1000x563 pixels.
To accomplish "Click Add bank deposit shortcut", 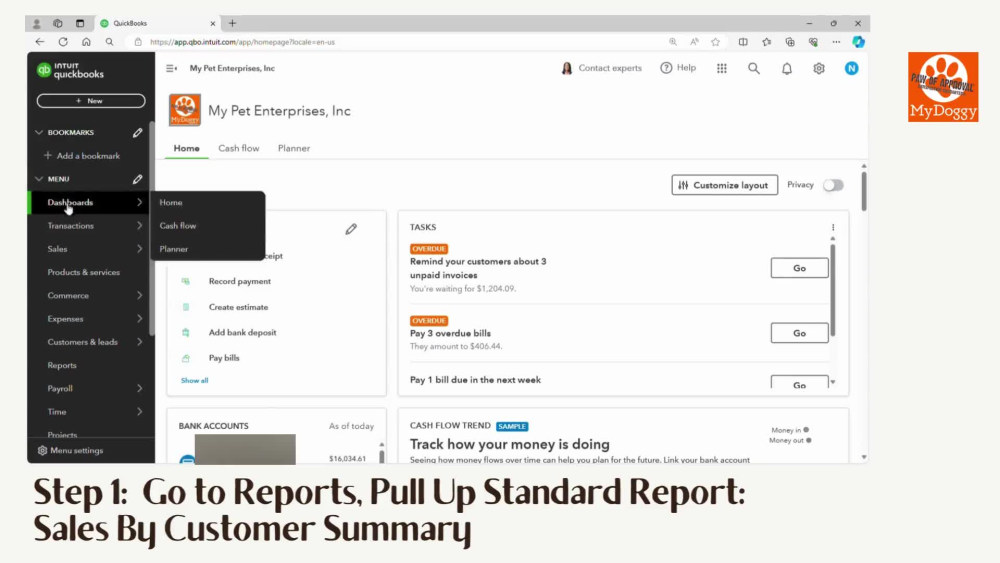I will (242, 332).
